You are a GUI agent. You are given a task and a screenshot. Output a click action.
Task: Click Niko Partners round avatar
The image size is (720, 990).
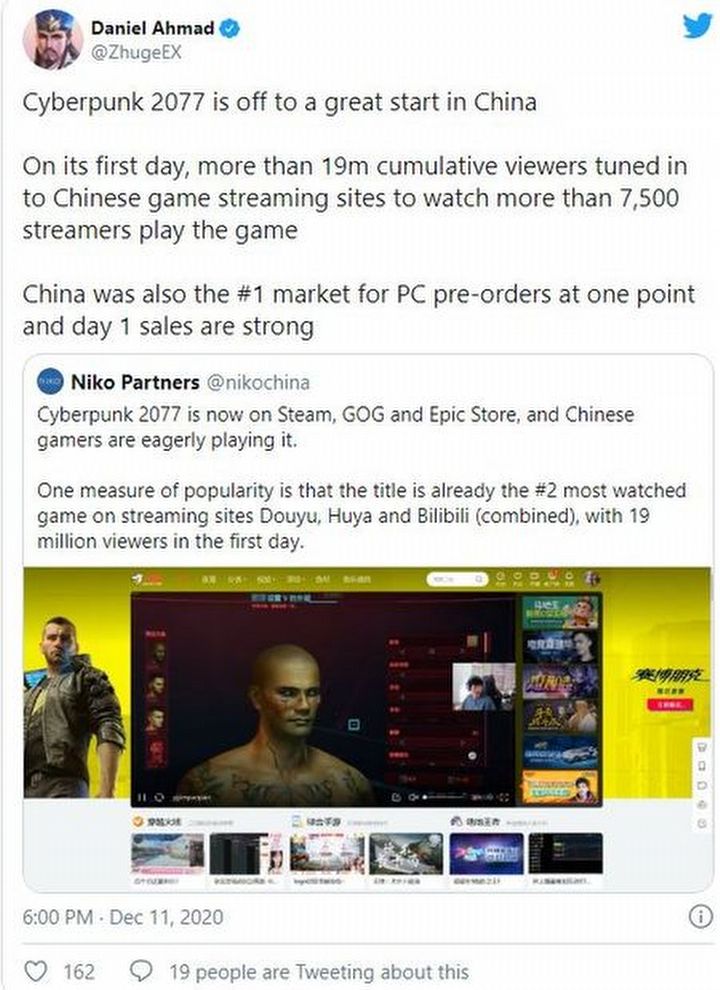(51, 382)
